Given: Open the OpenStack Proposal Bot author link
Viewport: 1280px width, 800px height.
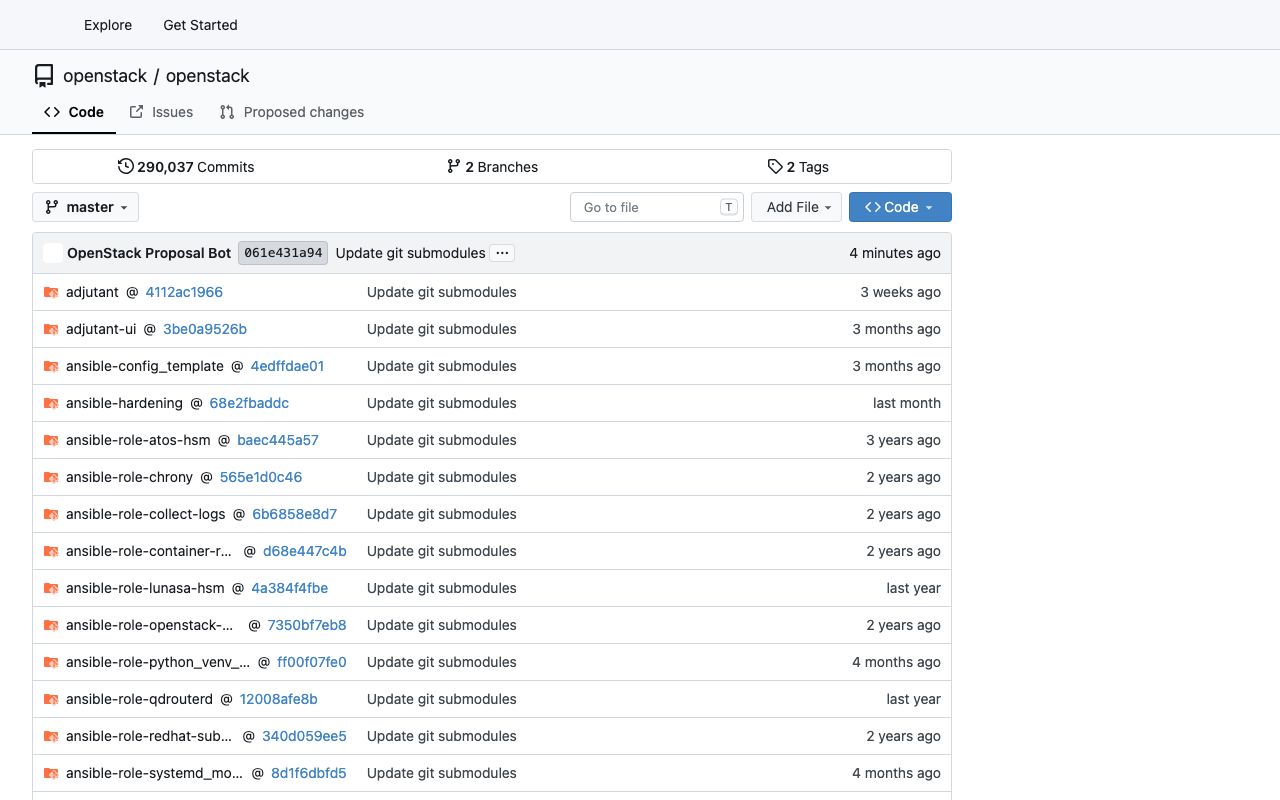Looking at the screenshot, I should pos(149,253).
